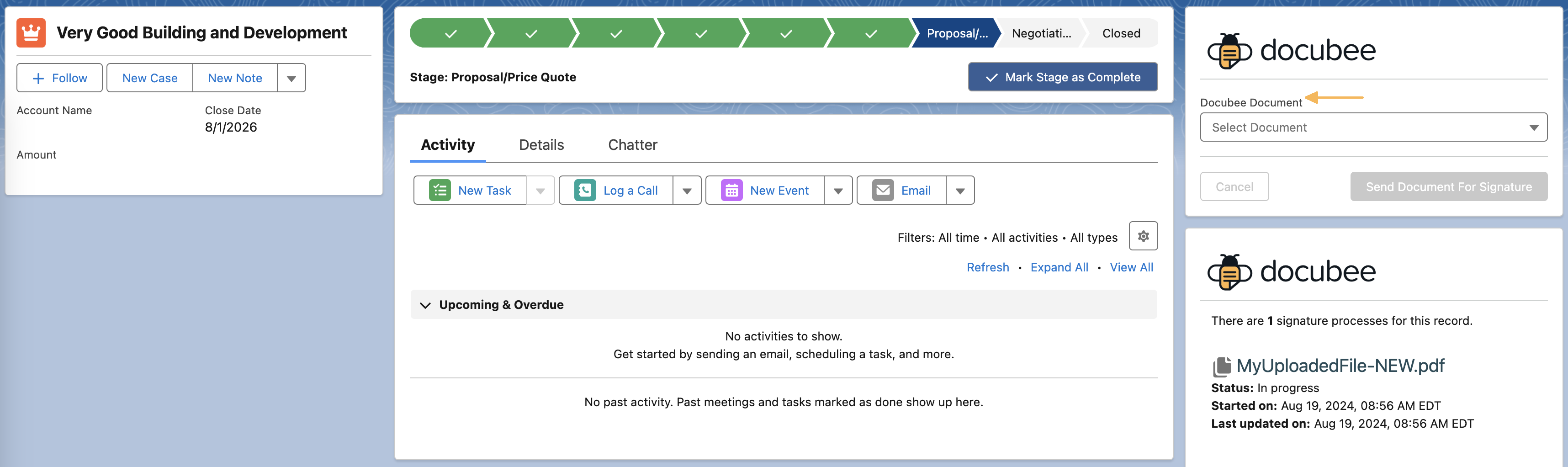Click Mark Stage as Complete

pos(1063,77)
